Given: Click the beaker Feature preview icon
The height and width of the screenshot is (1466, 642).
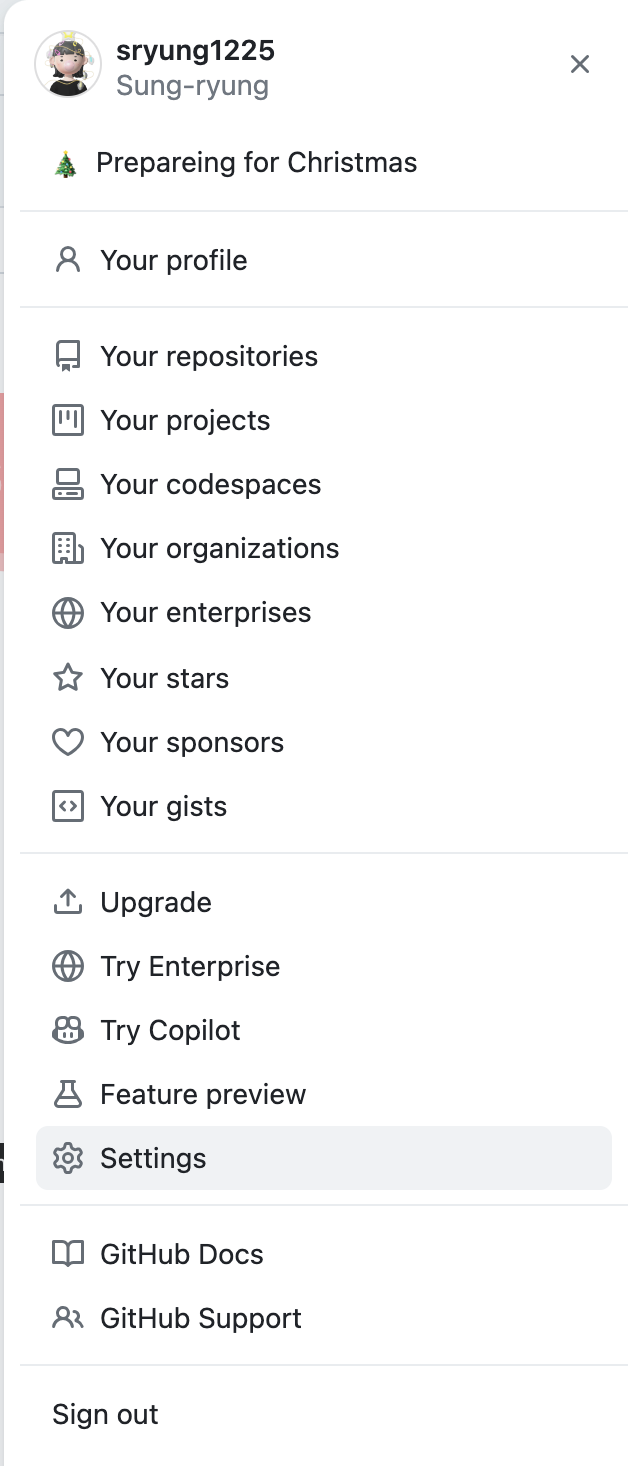Looking at the screenshot, I should click(x=67, y=1095).
